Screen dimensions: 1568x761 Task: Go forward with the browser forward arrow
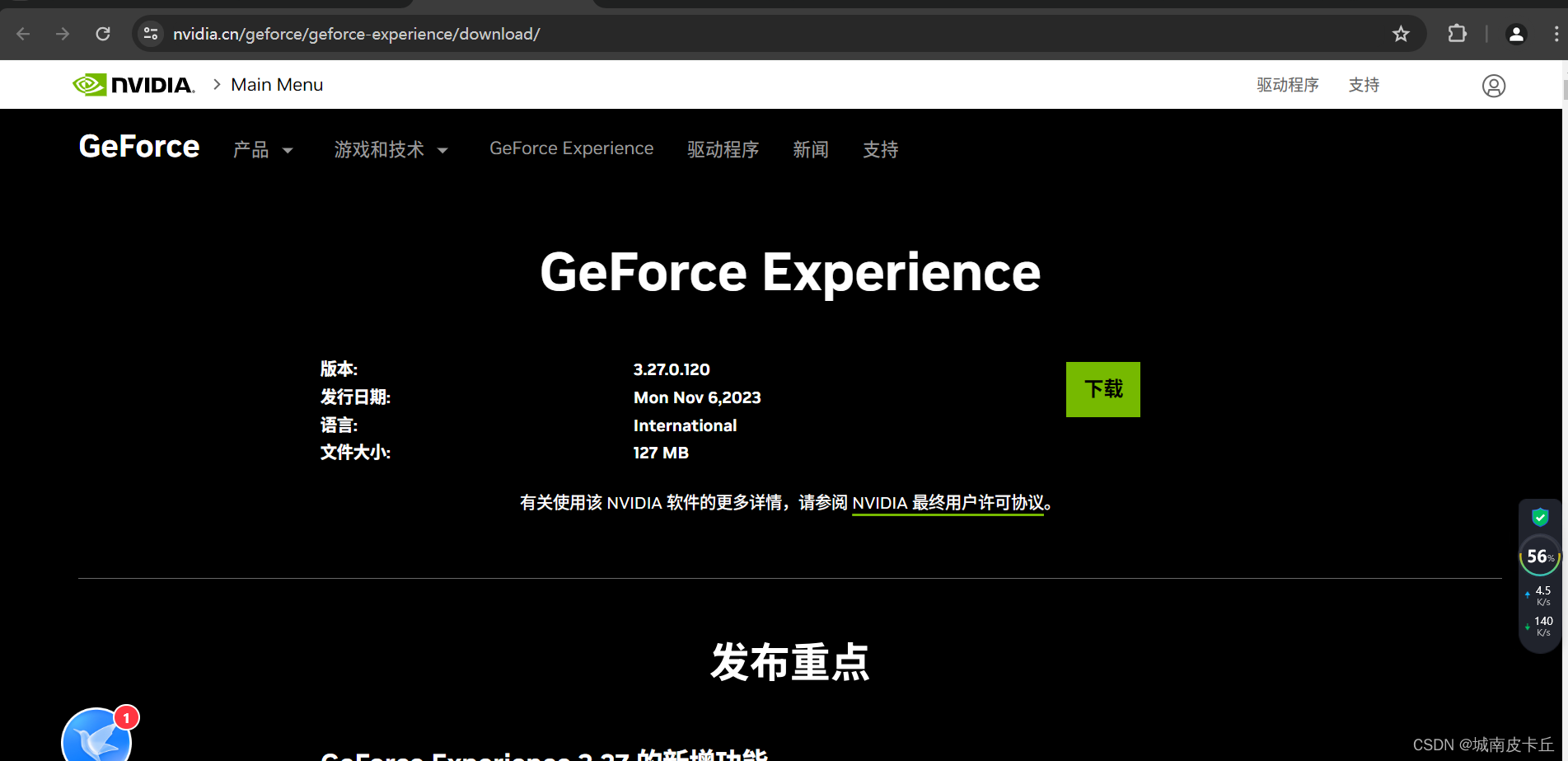pyautogui.click(x=63, y=34)
